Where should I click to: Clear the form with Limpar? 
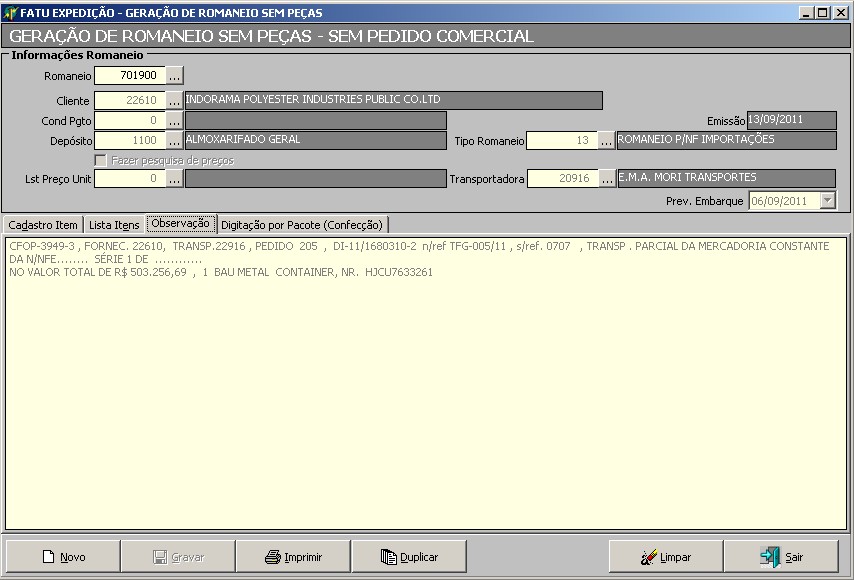click(x=666, y=557)
